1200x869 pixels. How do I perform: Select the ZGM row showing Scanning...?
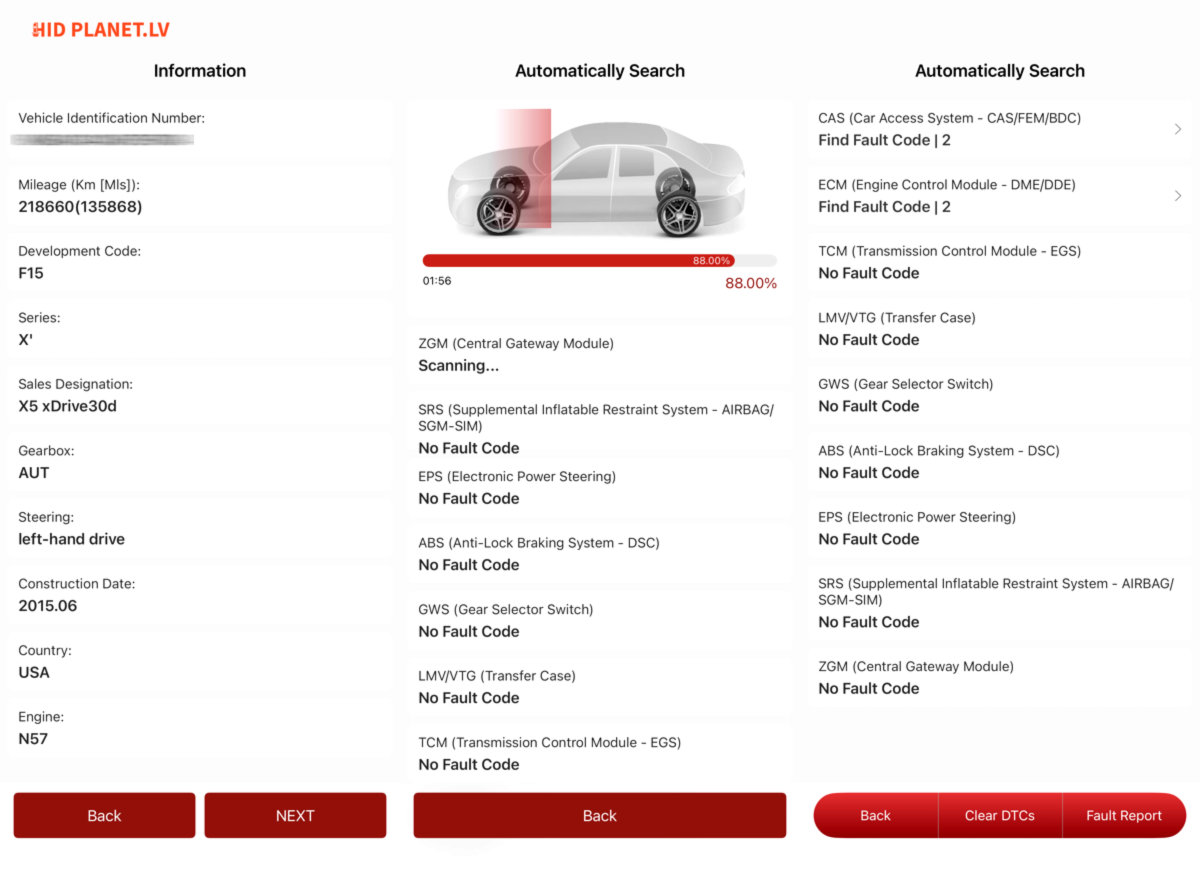tap(600, 355)
